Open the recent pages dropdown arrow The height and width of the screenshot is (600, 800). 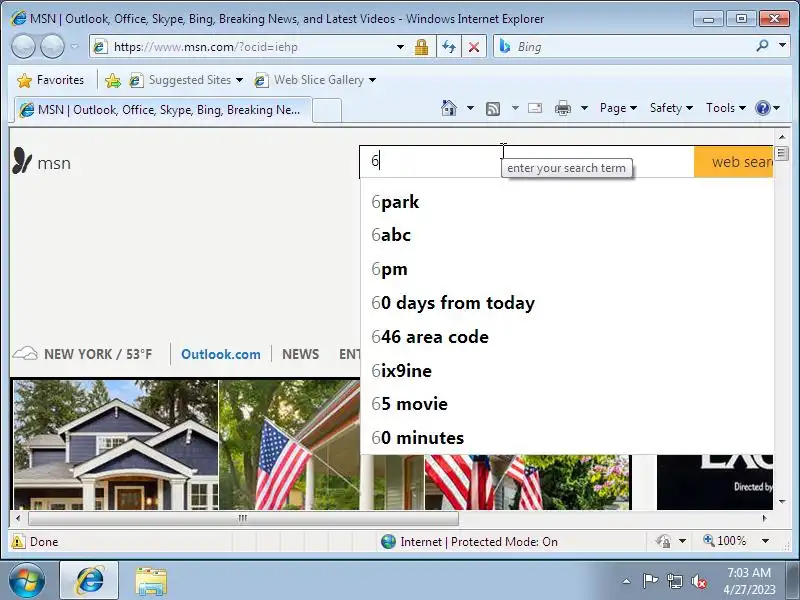tap(74, 46)
